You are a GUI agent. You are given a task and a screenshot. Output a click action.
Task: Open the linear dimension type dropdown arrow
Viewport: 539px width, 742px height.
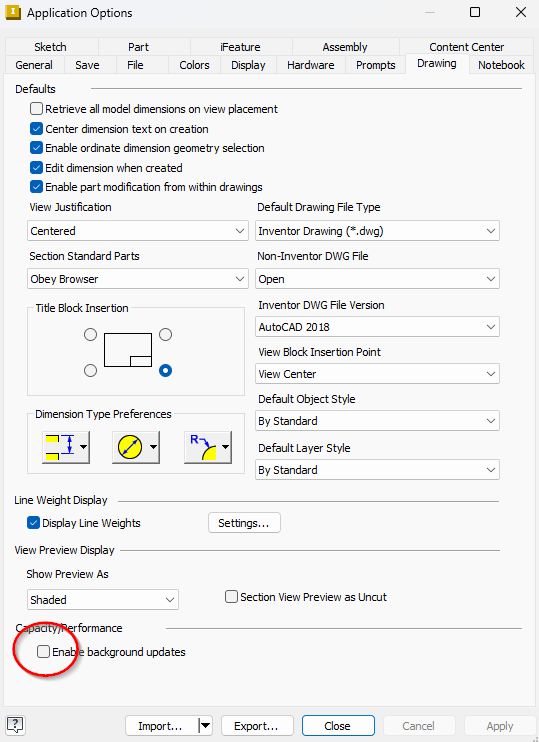click(83, 446)
